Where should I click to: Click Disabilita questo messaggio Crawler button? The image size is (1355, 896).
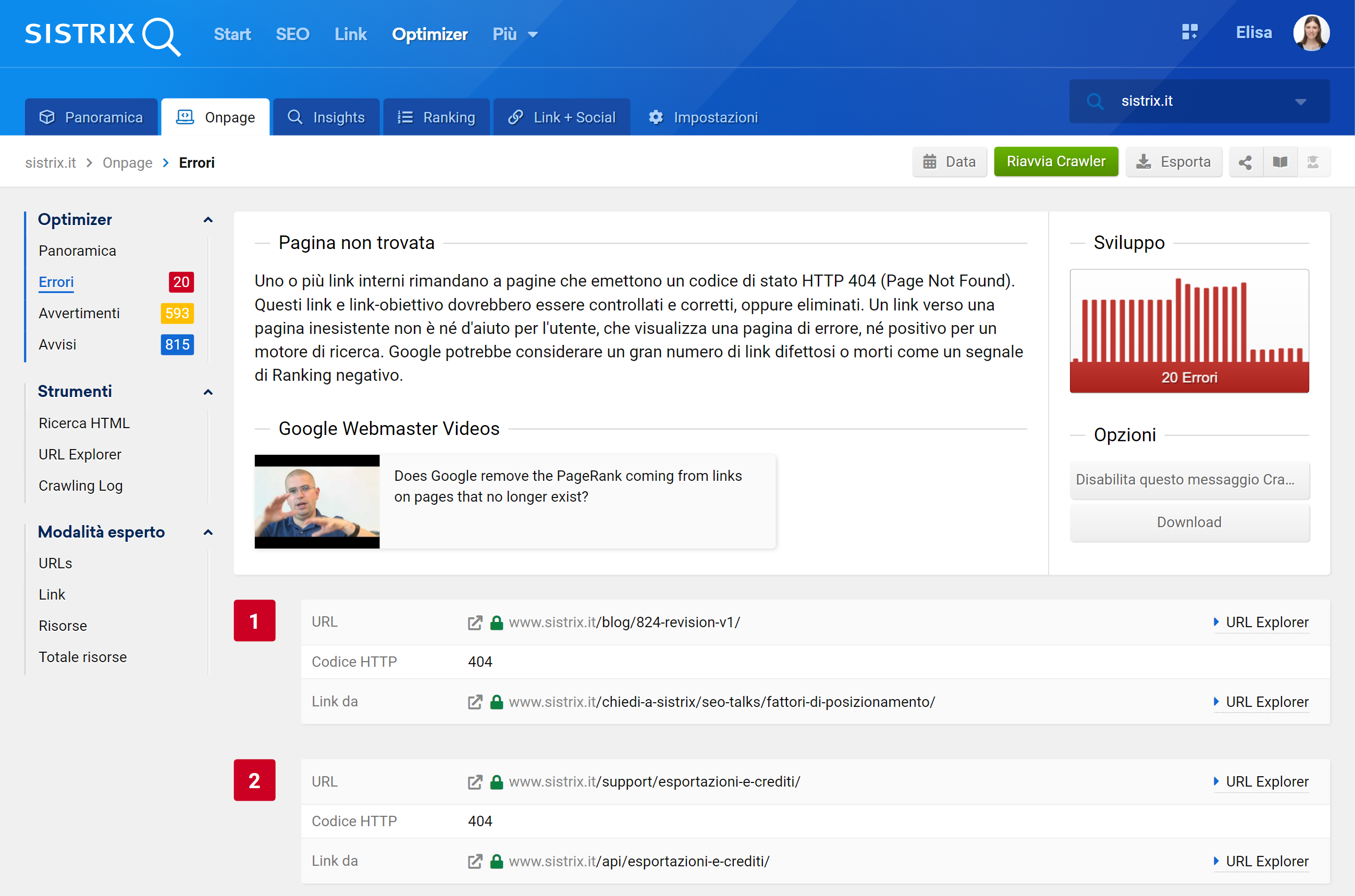click(1189, 480)
